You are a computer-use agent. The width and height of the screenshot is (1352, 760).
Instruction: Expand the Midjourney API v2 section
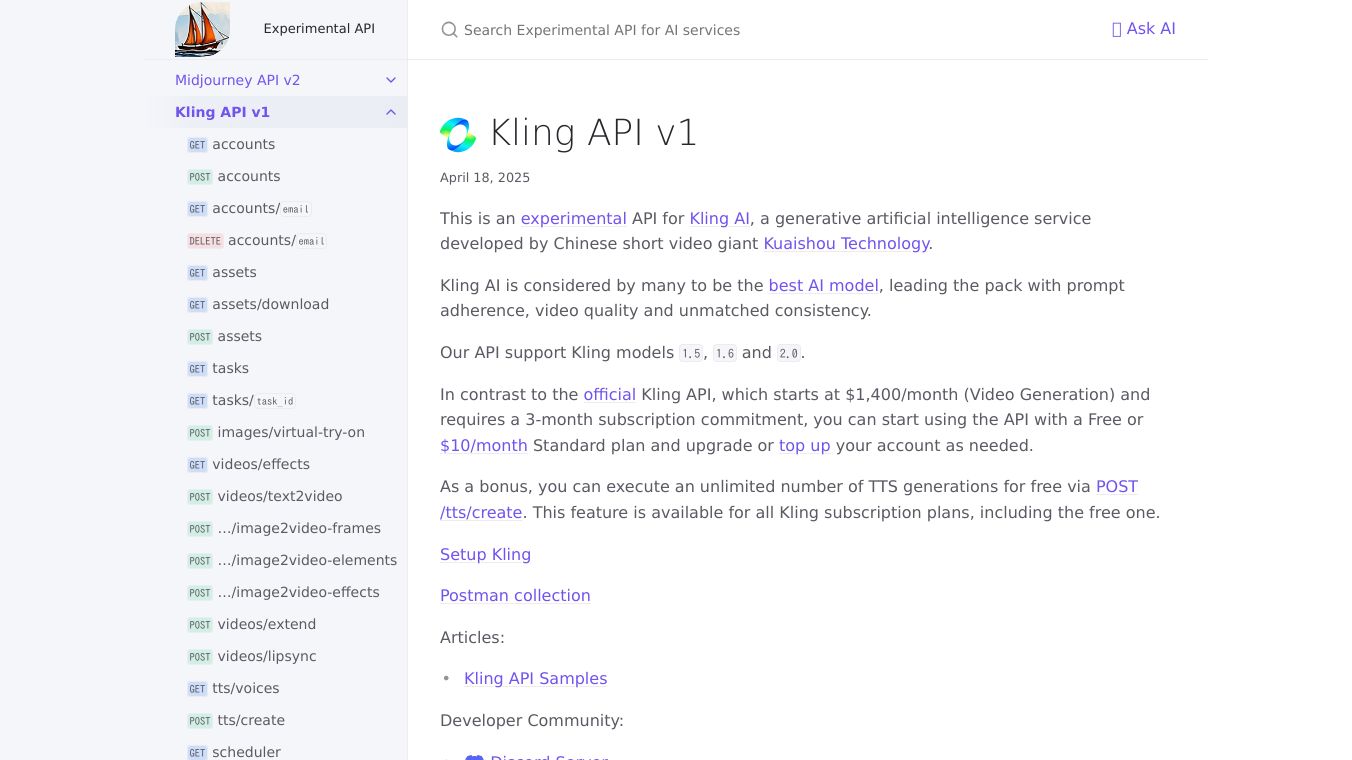(391, 80)
